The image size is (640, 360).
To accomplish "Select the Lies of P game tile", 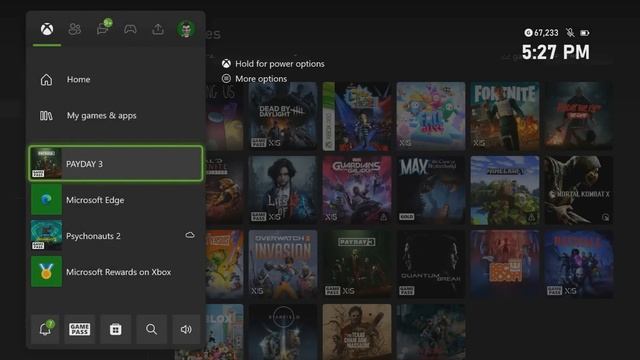I will coord(283,190).
